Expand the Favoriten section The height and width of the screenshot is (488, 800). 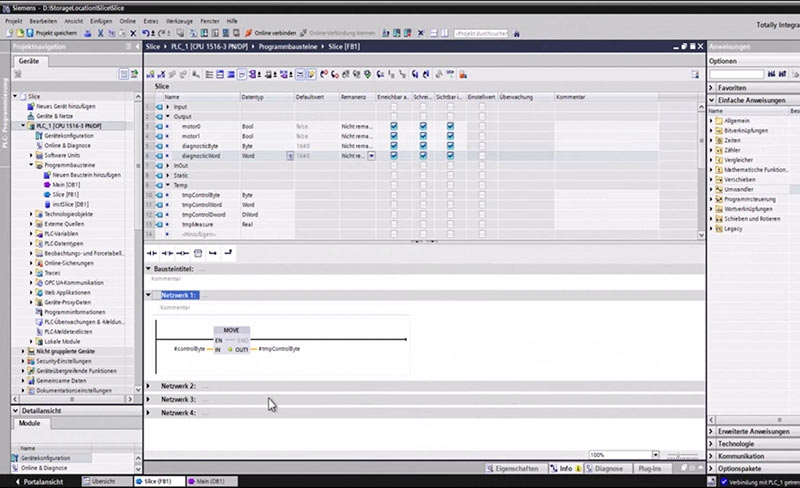tap(711, 88)
